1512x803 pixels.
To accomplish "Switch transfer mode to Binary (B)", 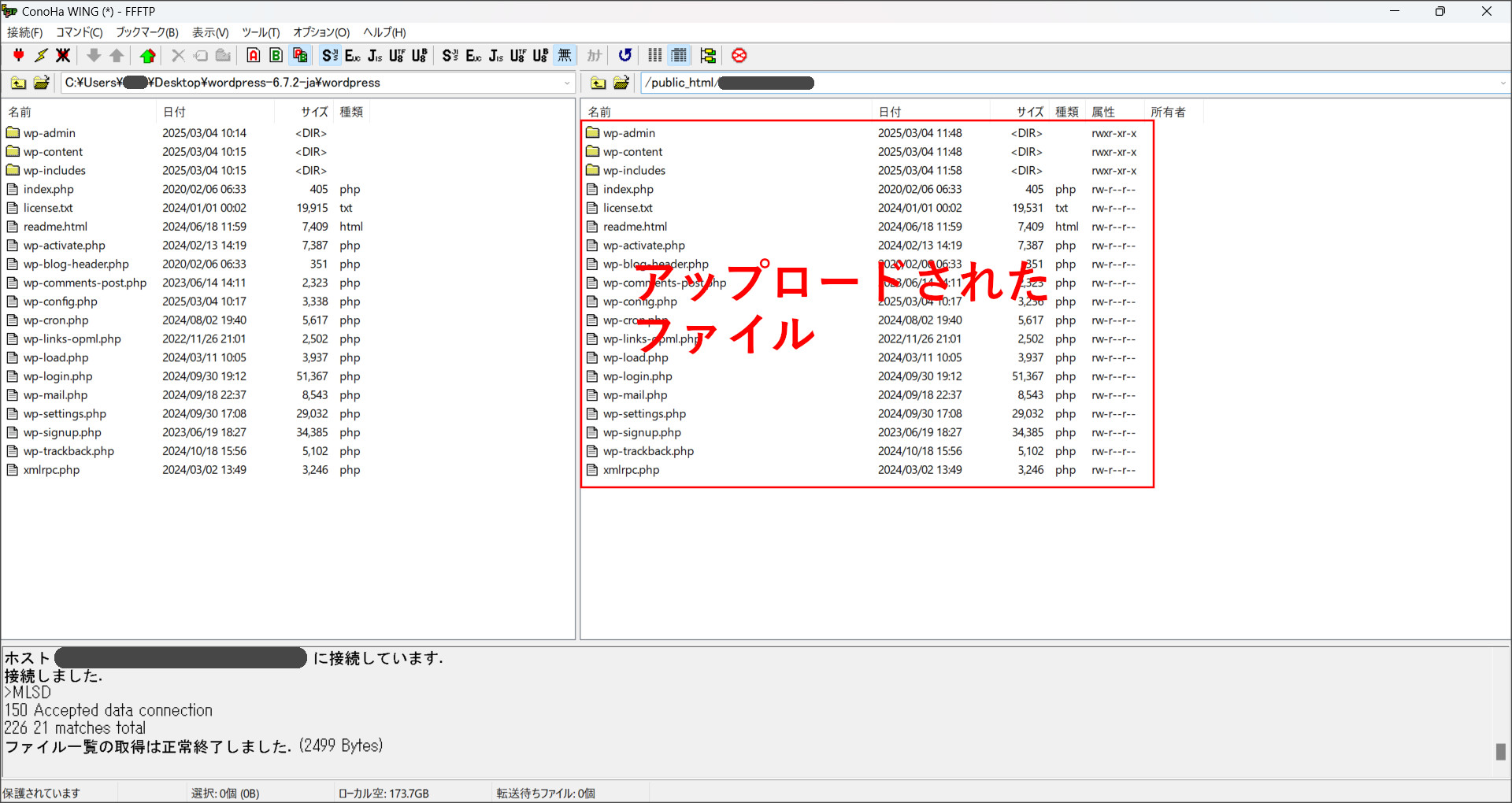I will (x=276, y=55).
